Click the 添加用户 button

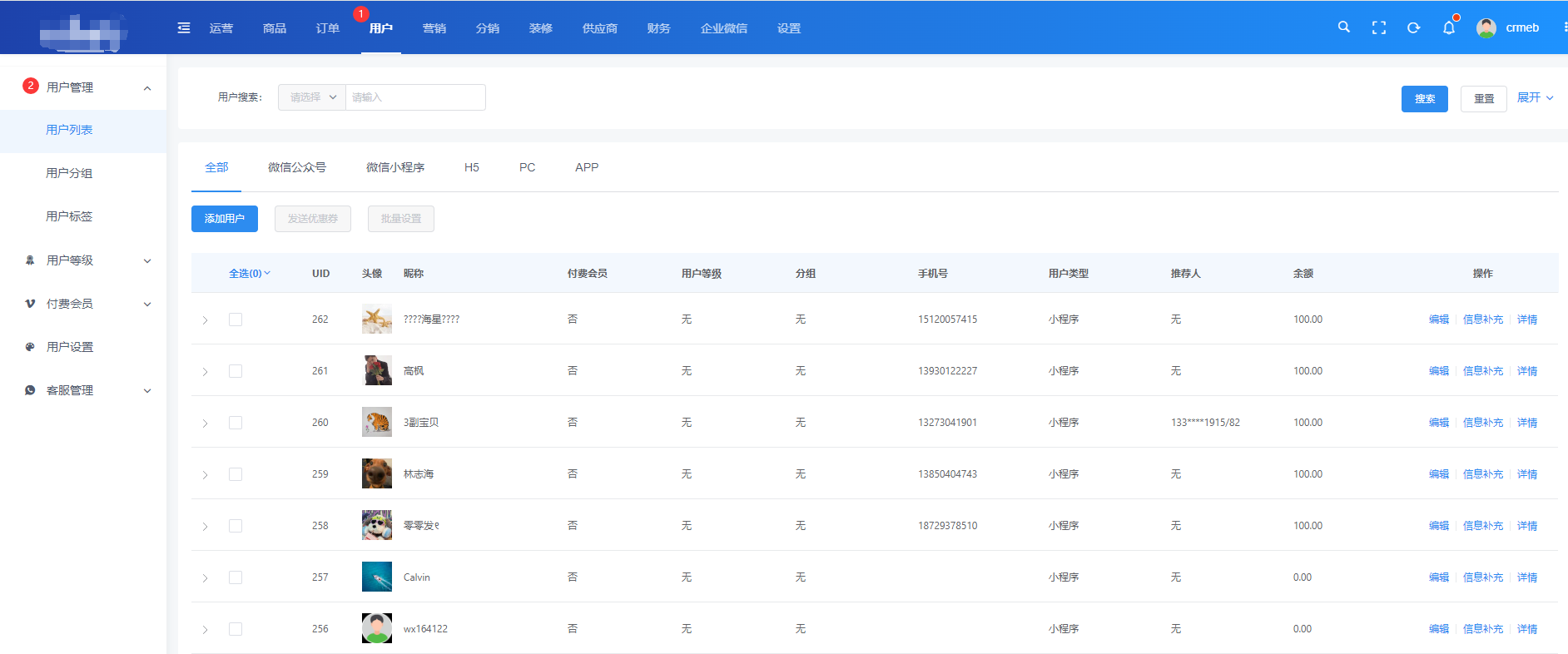225,219
